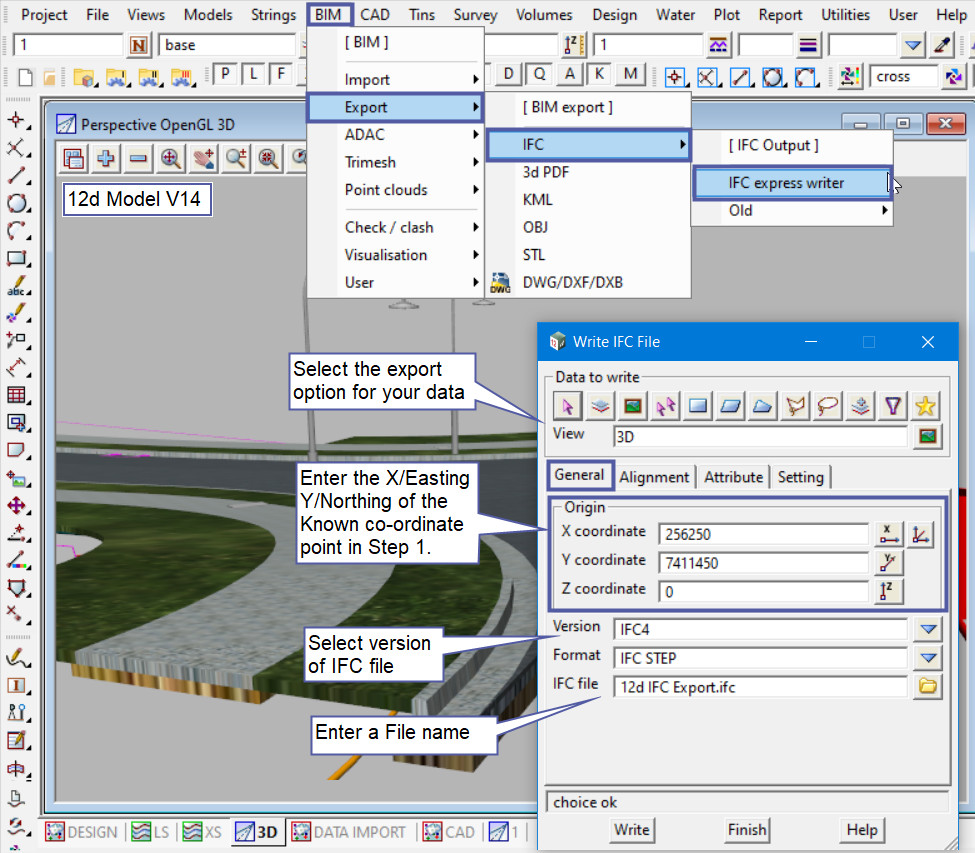Screen dimensions: 975x853
Task: Click the Y coordinate input field
Action: coord(763,563)
